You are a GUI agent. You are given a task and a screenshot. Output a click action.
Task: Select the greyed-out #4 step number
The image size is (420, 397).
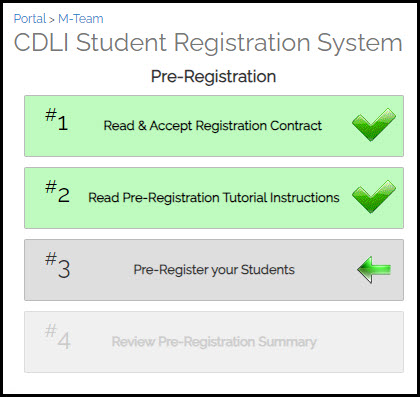58,337
